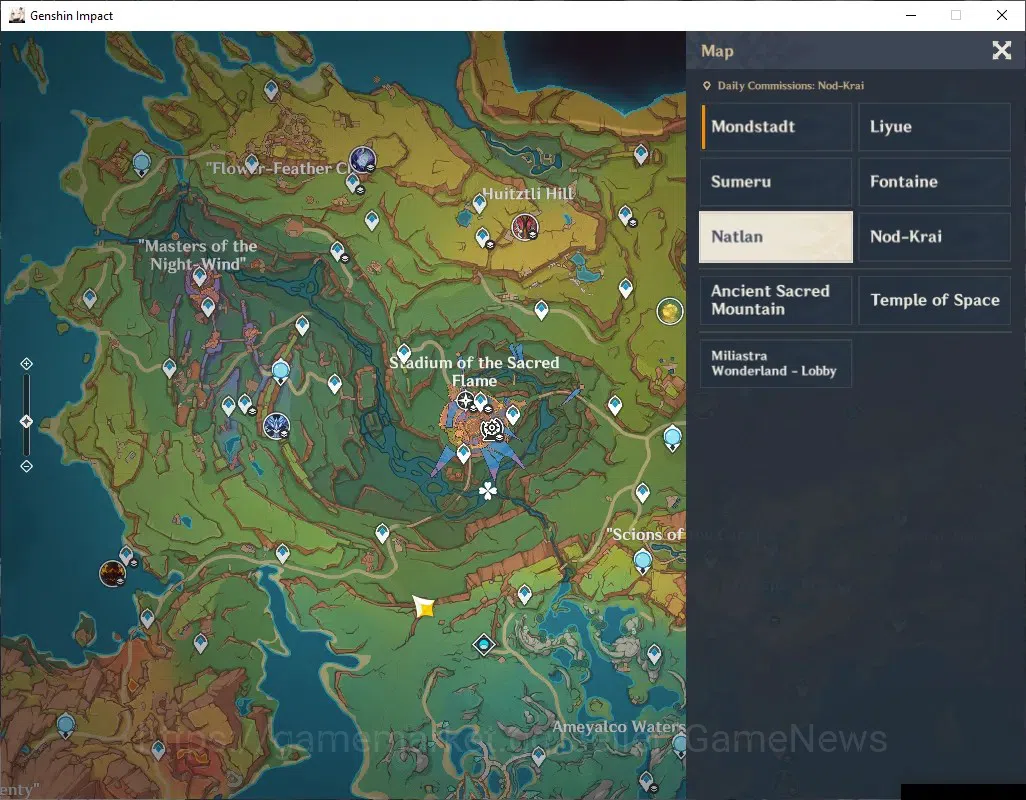This screenshot has height=800, width=1026.
Task: Select the northernmost teleport waypoint
Action: click(271, 90)
